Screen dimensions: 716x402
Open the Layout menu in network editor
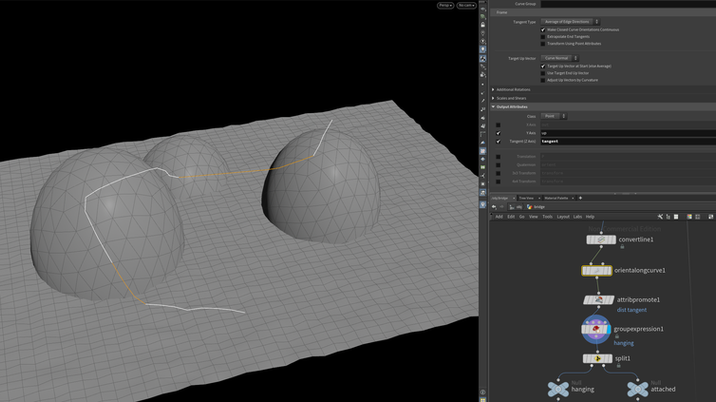[x=563, y=216]
